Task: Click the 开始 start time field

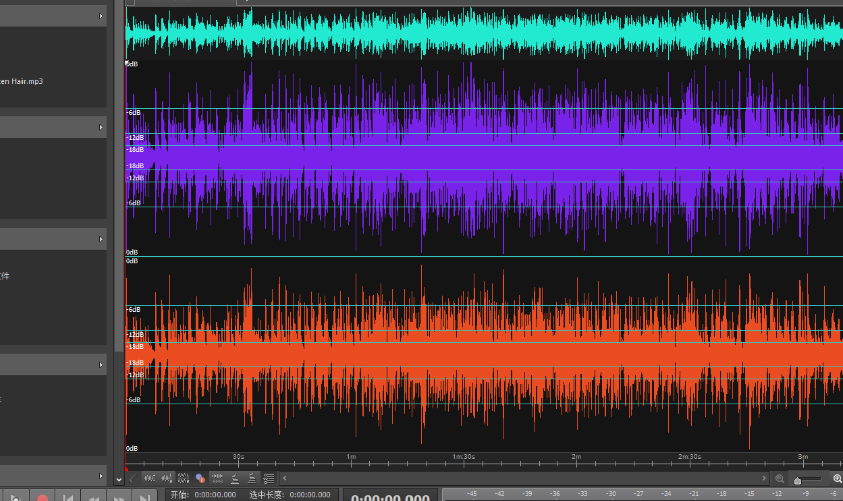Action: 215,495
